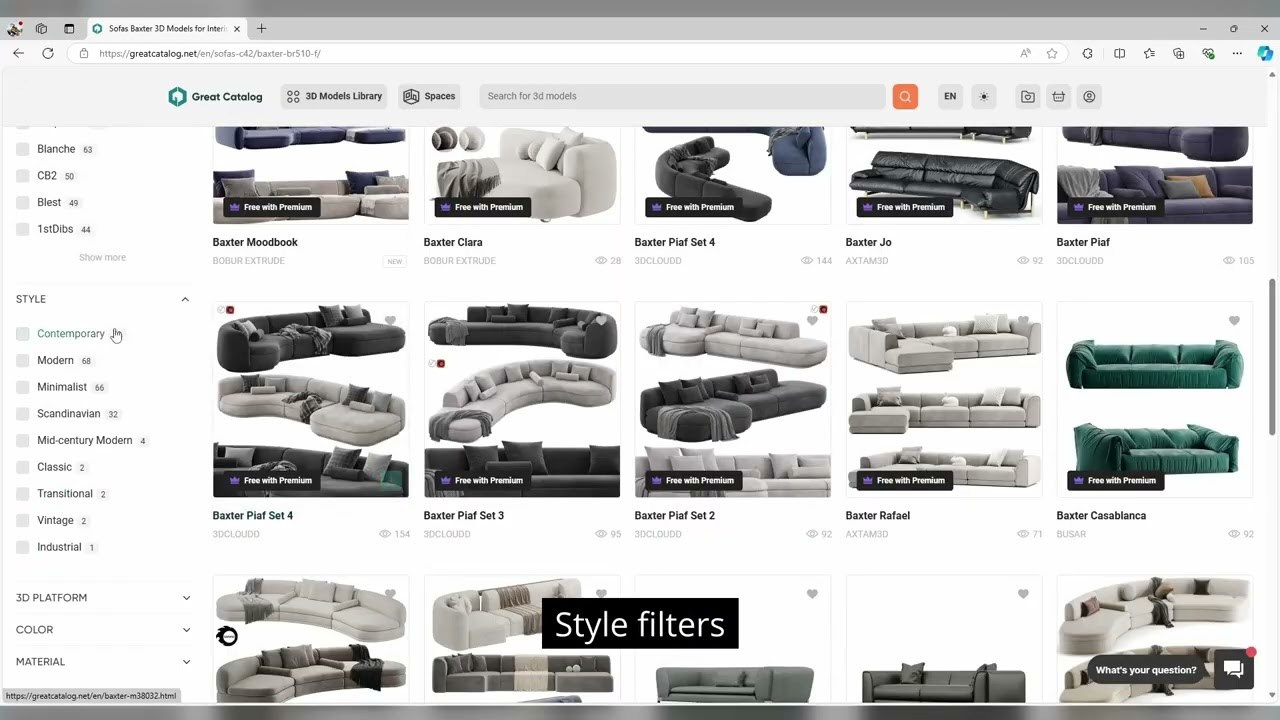Open the EN language dropdown

pos(950,96)
